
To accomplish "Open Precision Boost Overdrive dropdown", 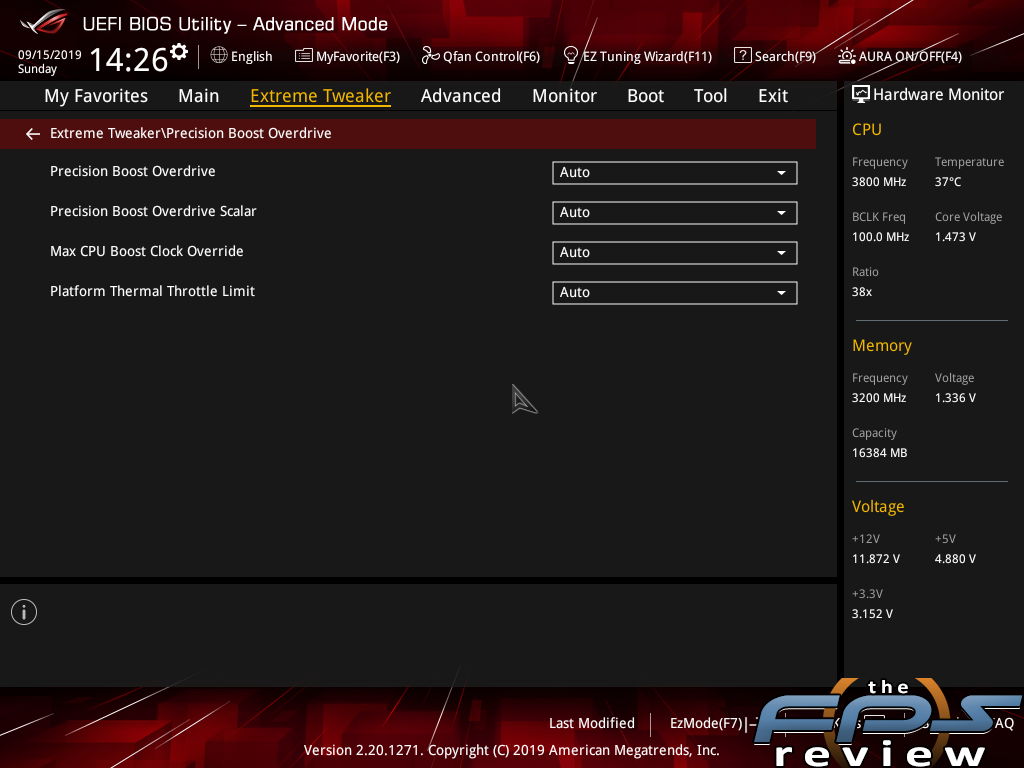I will pyautogui.click(x=675, y=173).
